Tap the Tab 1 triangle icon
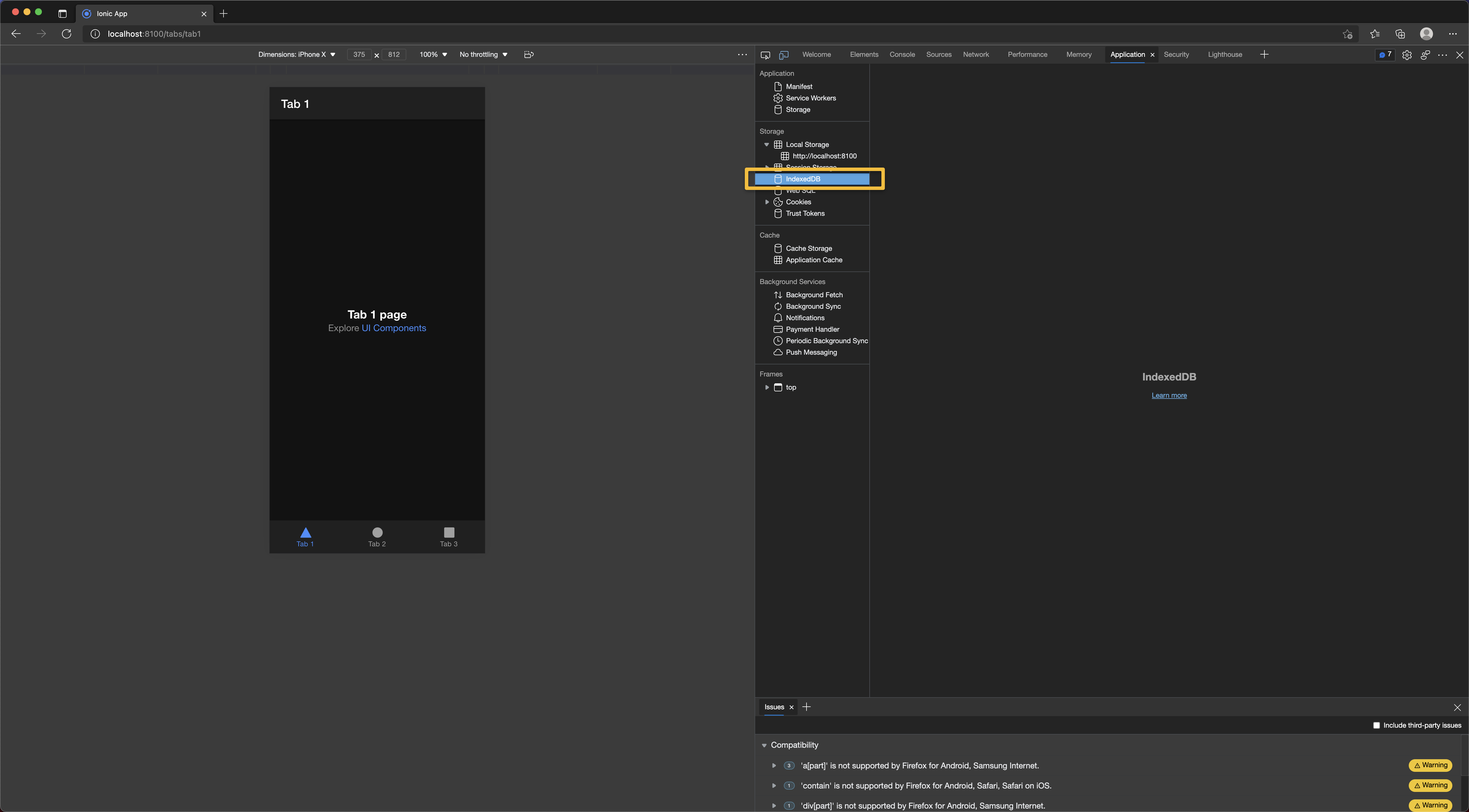 click(305, 532)
